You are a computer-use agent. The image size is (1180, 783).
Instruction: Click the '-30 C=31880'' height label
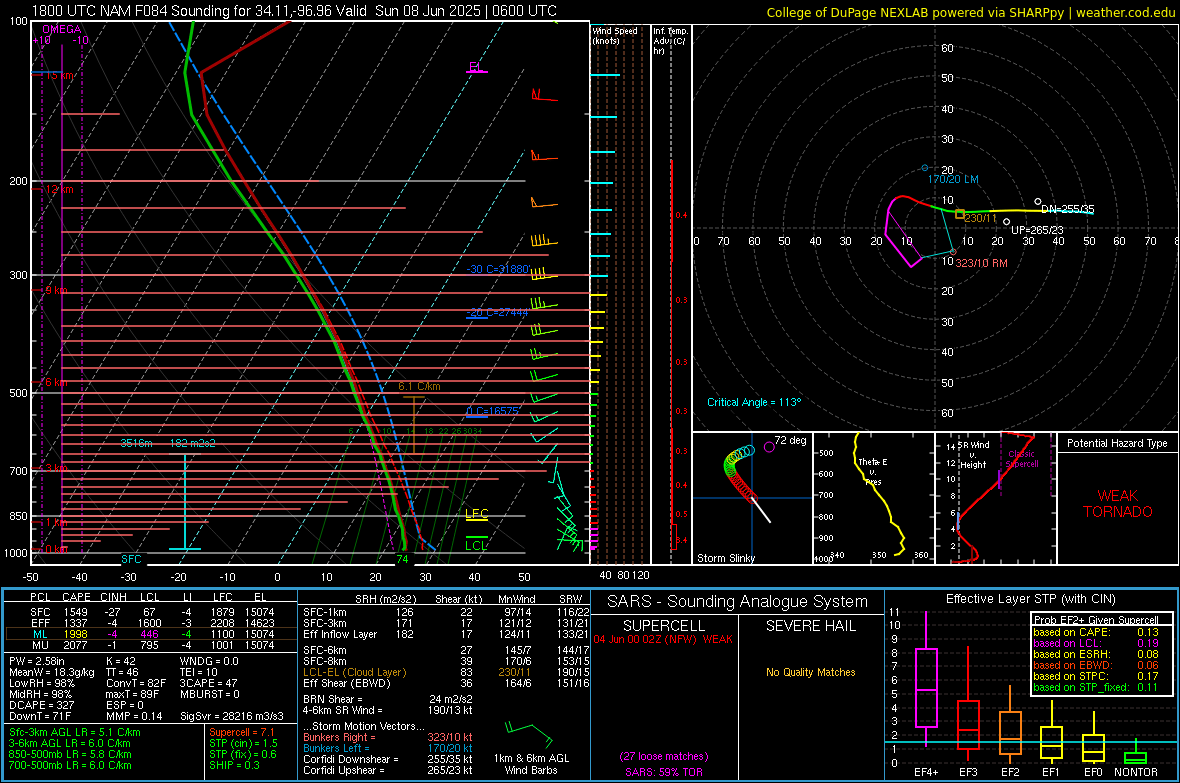498,269
